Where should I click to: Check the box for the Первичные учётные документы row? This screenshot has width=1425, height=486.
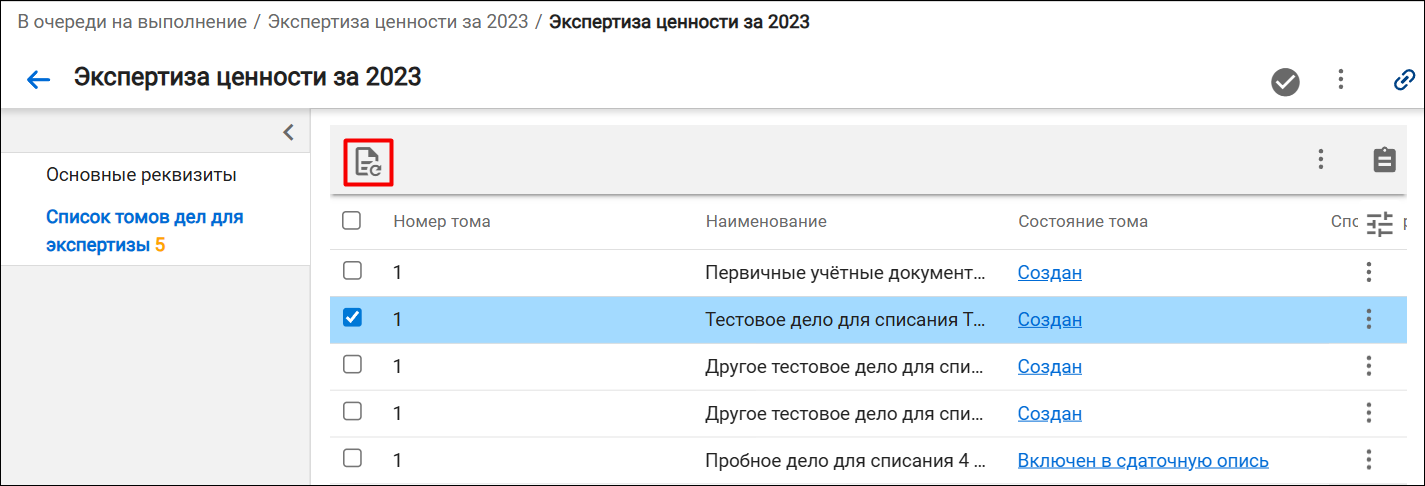pyautogui.click(x=352, y=270)
